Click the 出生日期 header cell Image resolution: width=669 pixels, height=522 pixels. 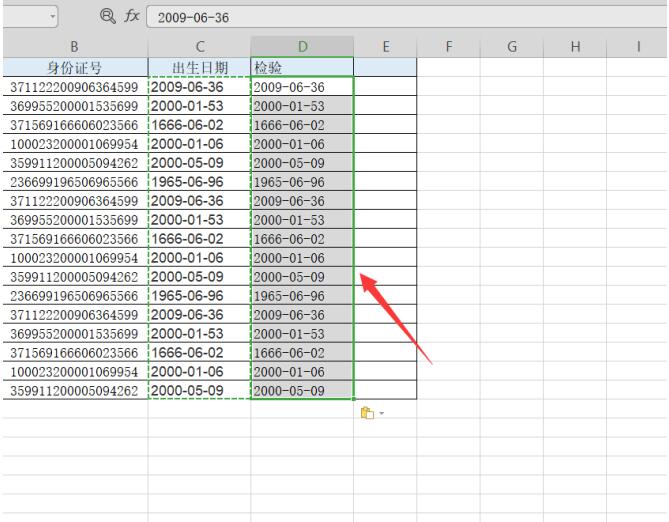pos(200,67)
